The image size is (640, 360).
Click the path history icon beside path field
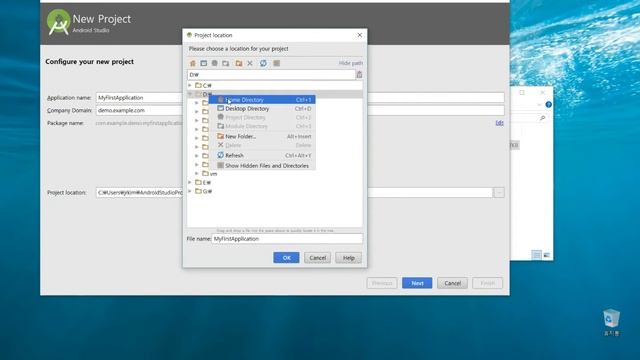[359, 75]
